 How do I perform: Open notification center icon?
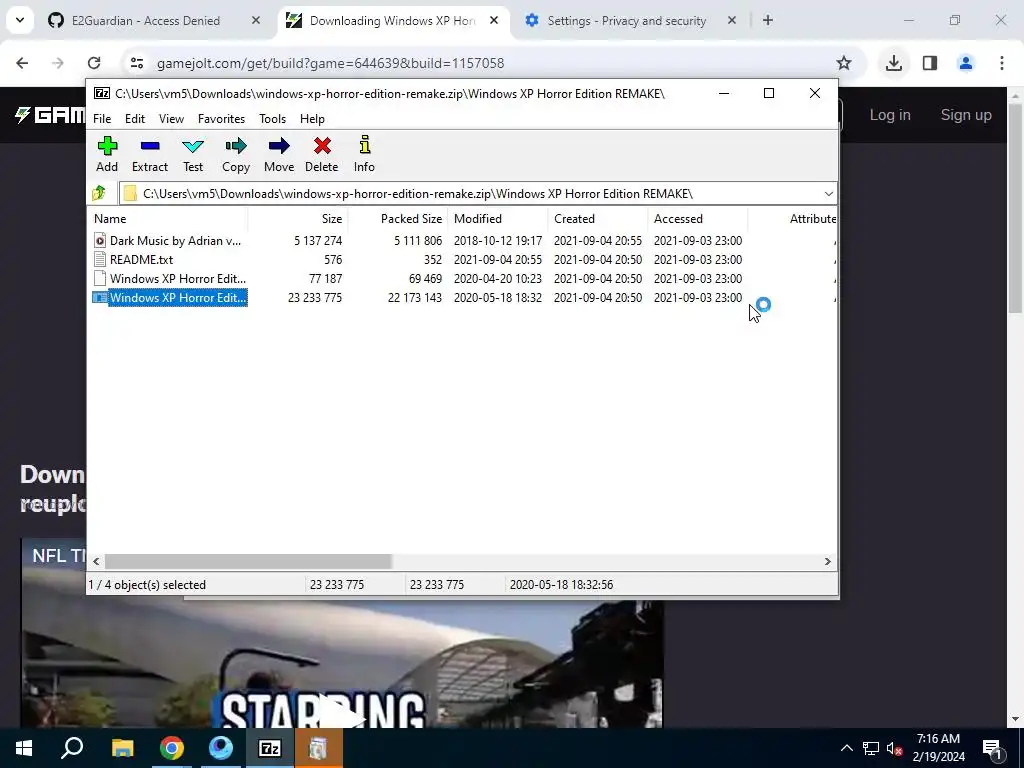(992, 748)
